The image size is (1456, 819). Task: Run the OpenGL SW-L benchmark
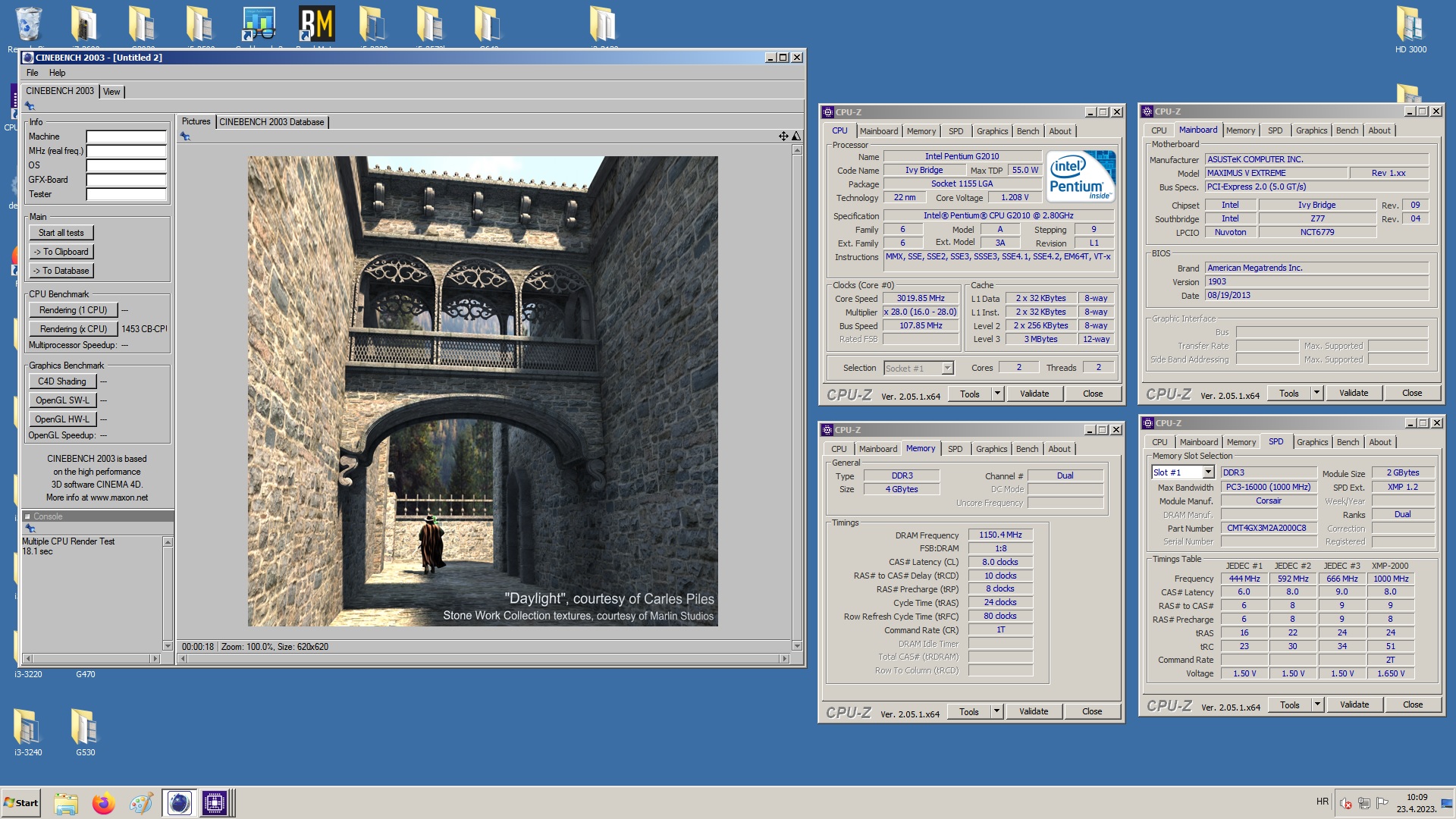(x=62, y=400)
